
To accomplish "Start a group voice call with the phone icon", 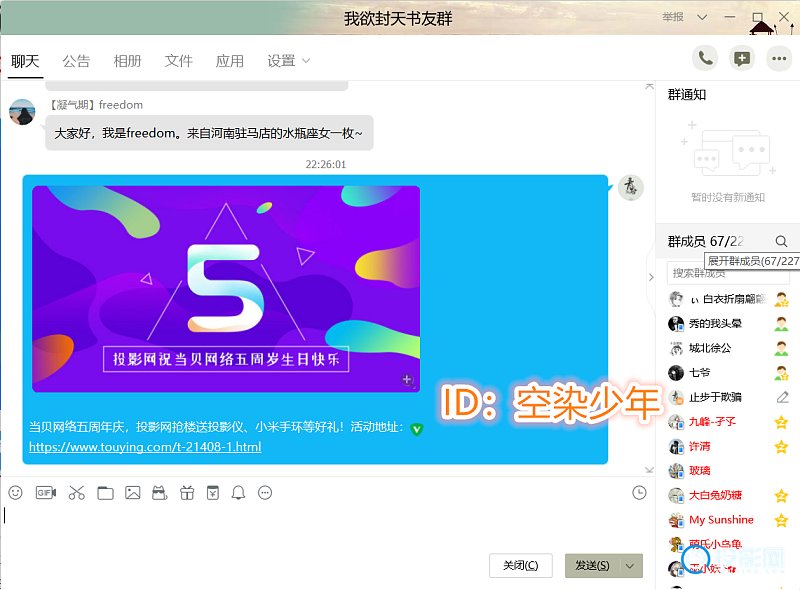I will point(706,59).
